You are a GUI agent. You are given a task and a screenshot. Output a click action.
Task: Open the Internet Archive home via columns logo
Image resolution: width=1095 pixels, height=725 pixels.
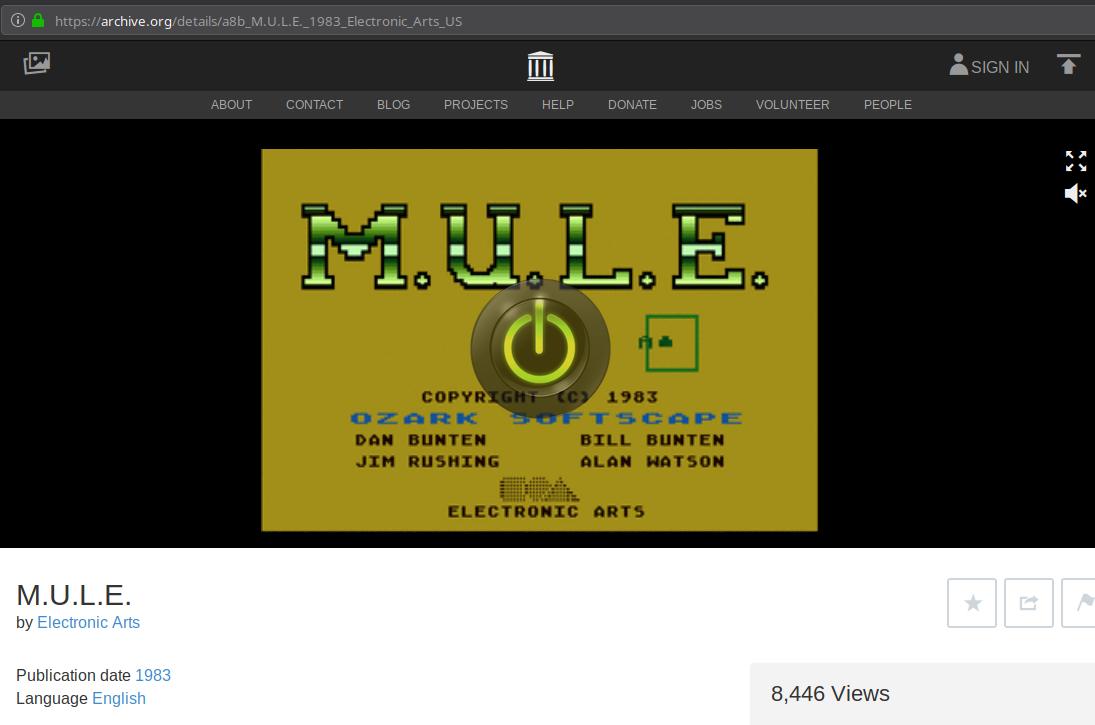pyautogui.click(x=540, y=65)
